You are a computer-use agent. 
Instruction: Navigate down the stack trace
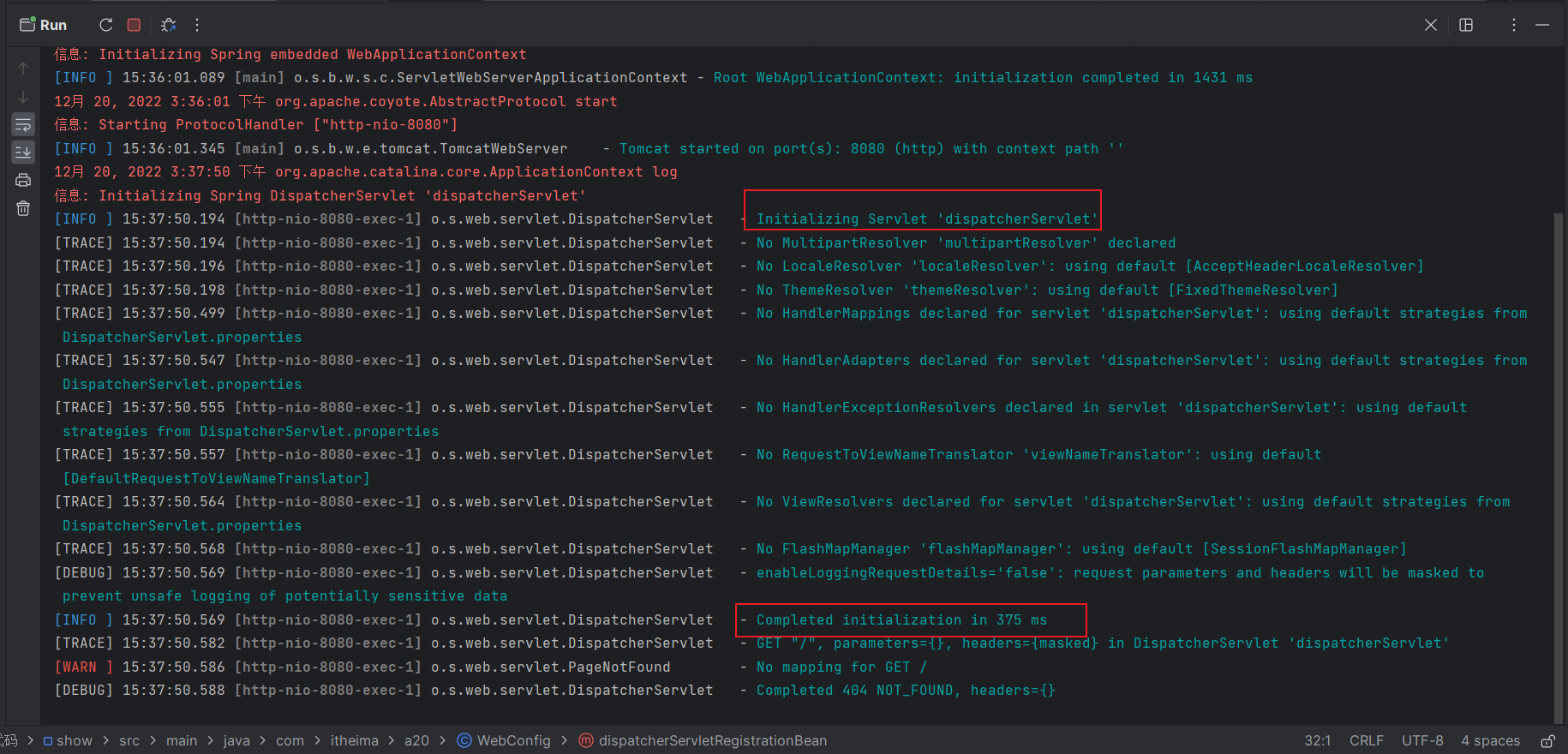[x=23, y=97]
